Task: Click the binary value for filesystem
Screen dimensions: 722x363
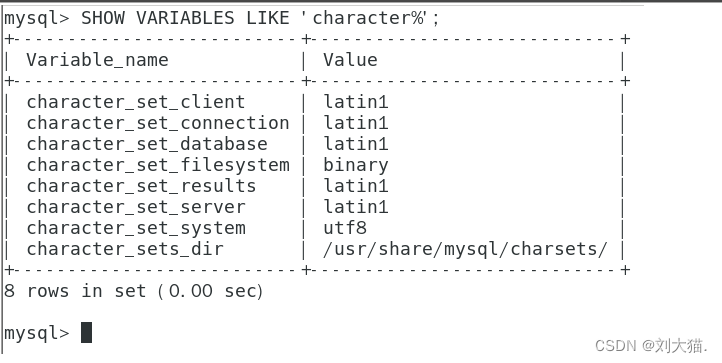Action: tap(355, 165)
